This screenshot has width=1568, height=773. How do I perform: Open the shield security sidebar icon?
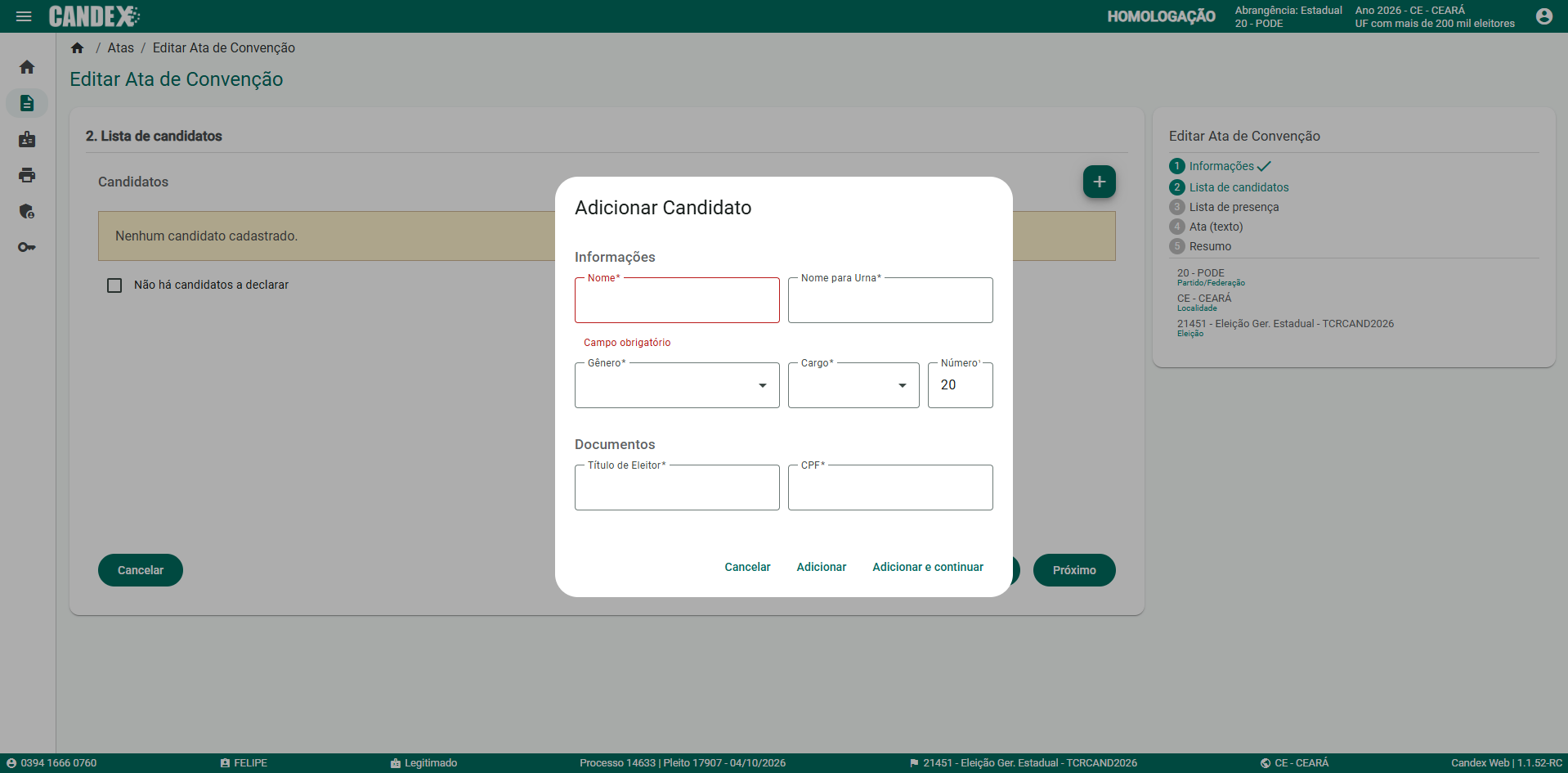(27, 211)
